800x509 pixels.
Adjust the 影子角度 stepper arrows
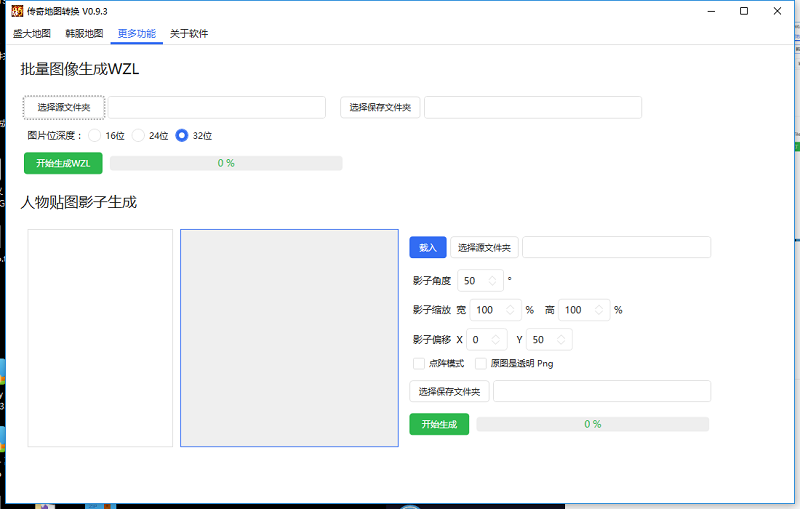[492, 281]
